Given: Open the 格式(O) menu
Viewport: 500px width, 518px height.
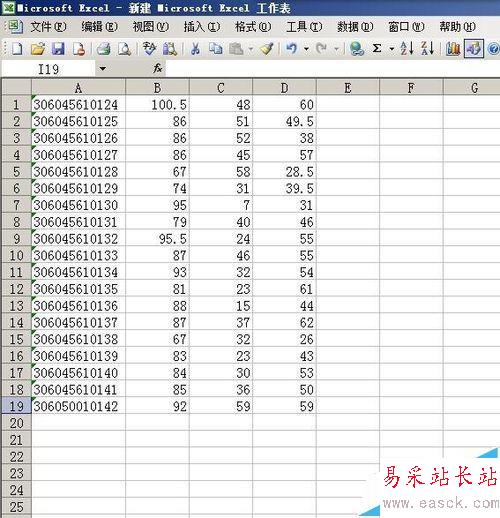Looking at the screenshot, I should [253, 27].
